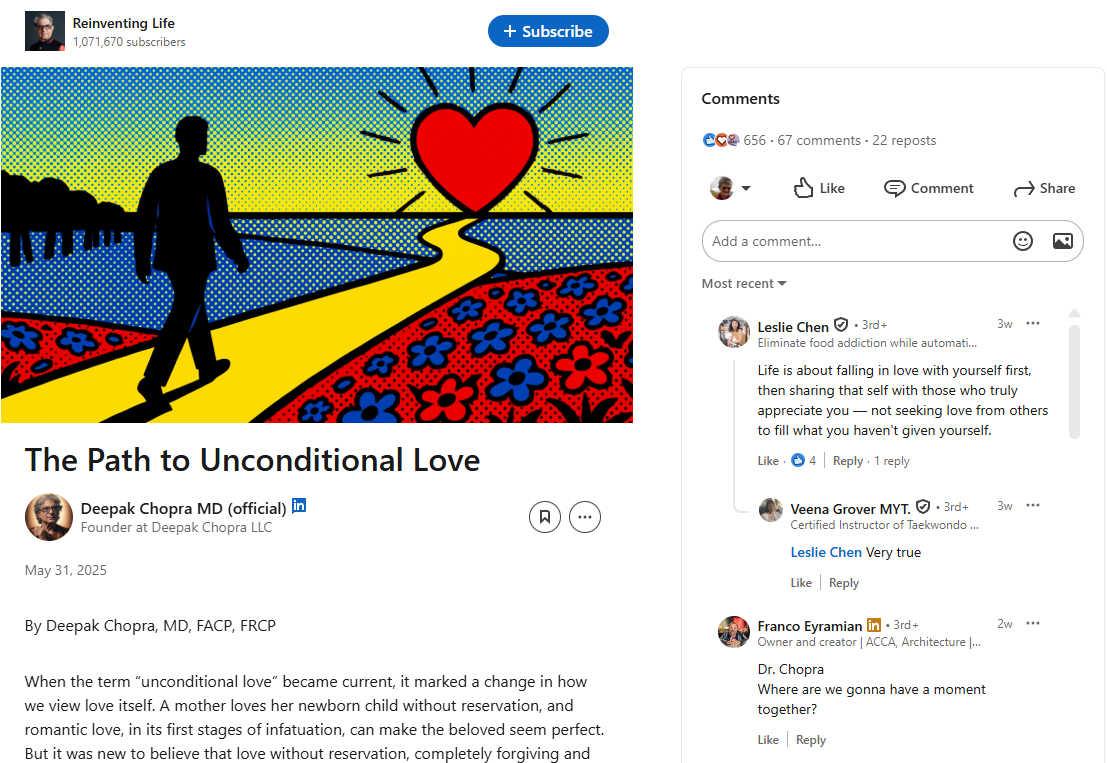Screen dimensions: 1107x763
Task: Open the Most recent sort dropdown
Action: tap(744, 284)
